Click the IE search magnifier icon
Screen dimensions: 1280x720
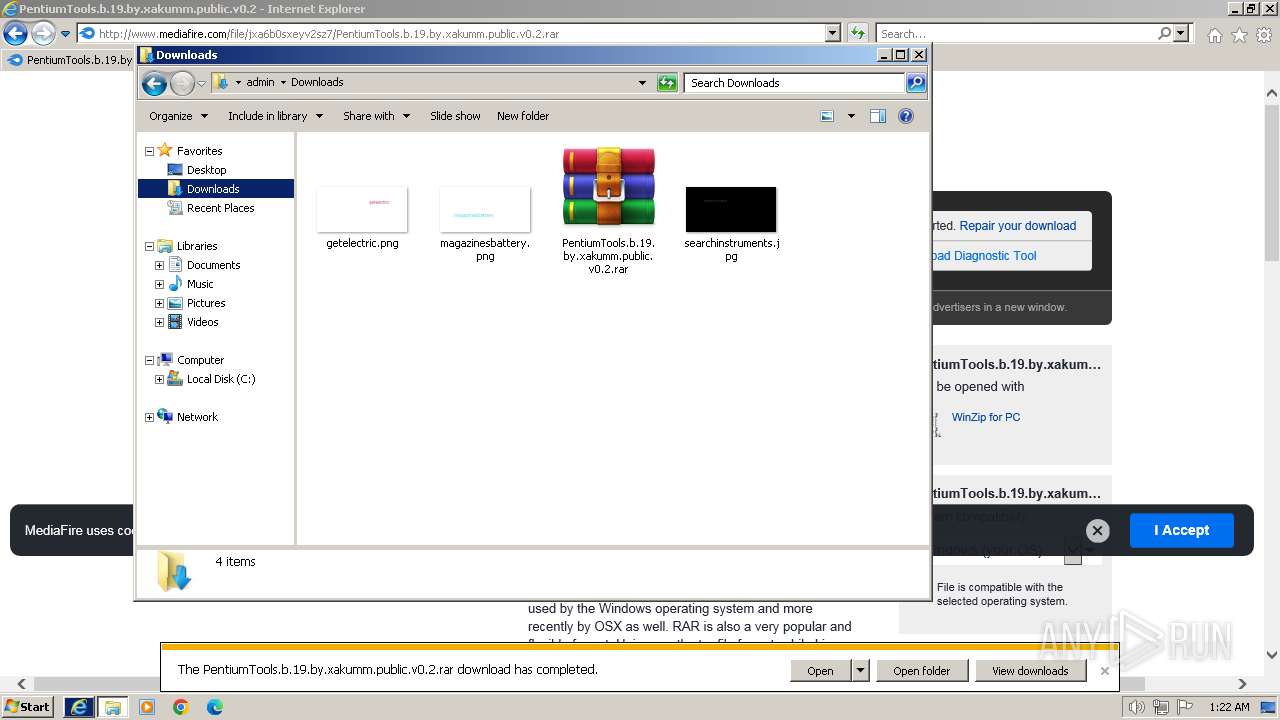(1164, 33)
